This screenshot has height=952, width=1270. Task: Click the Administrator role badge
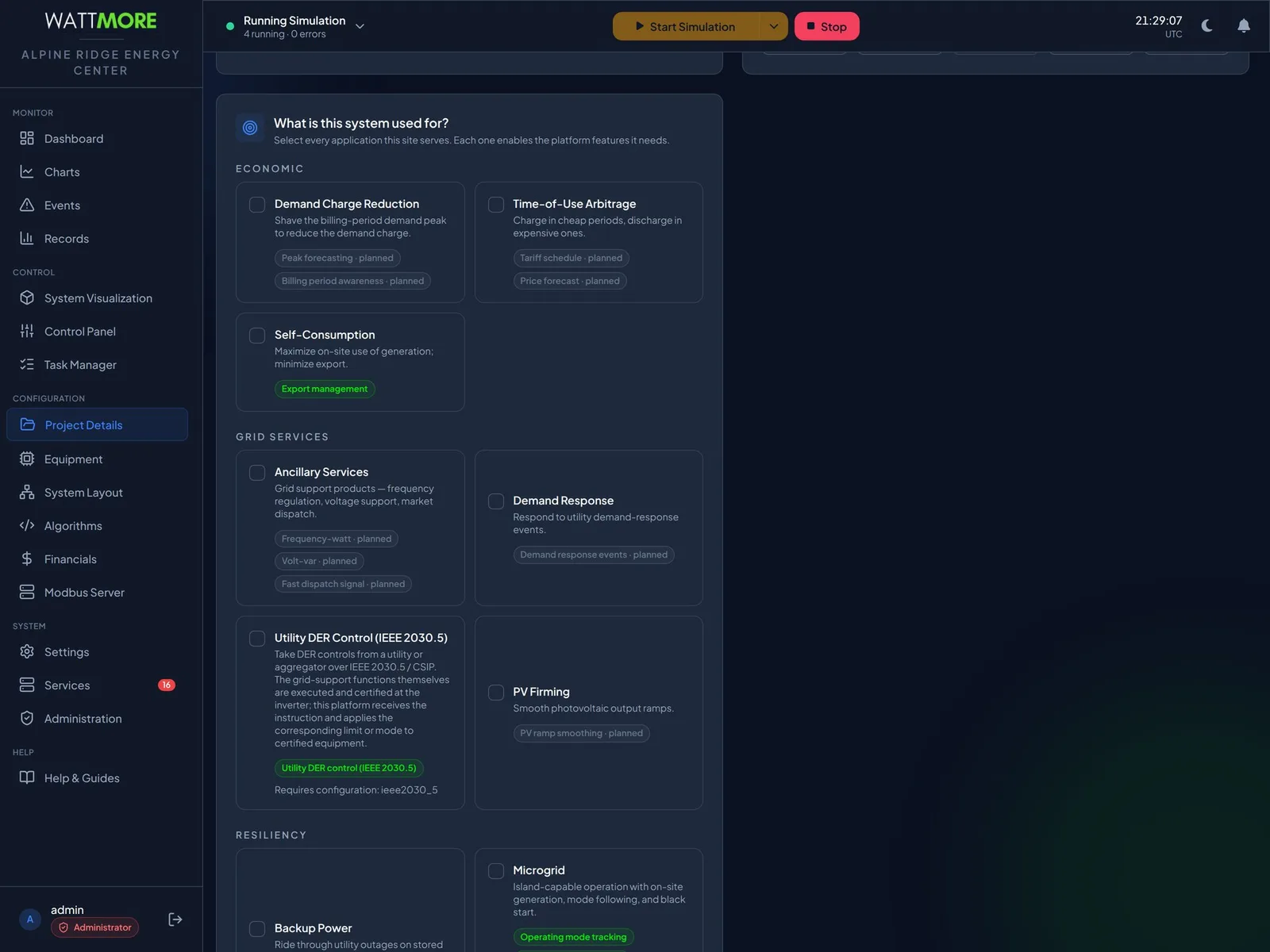(x=95, y=927)
